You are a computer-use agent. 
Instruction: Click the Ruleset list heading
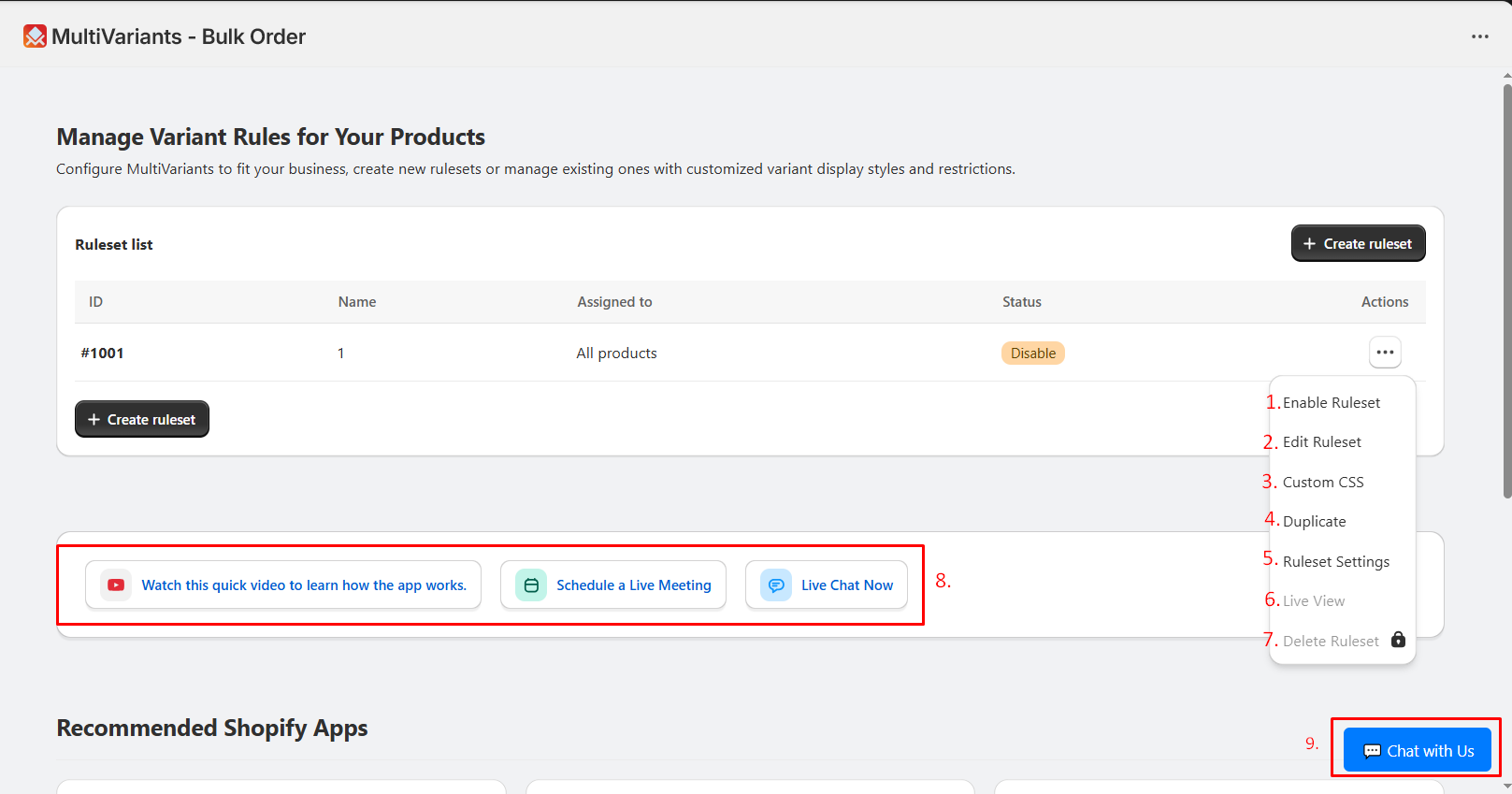(x=114, y=244)
